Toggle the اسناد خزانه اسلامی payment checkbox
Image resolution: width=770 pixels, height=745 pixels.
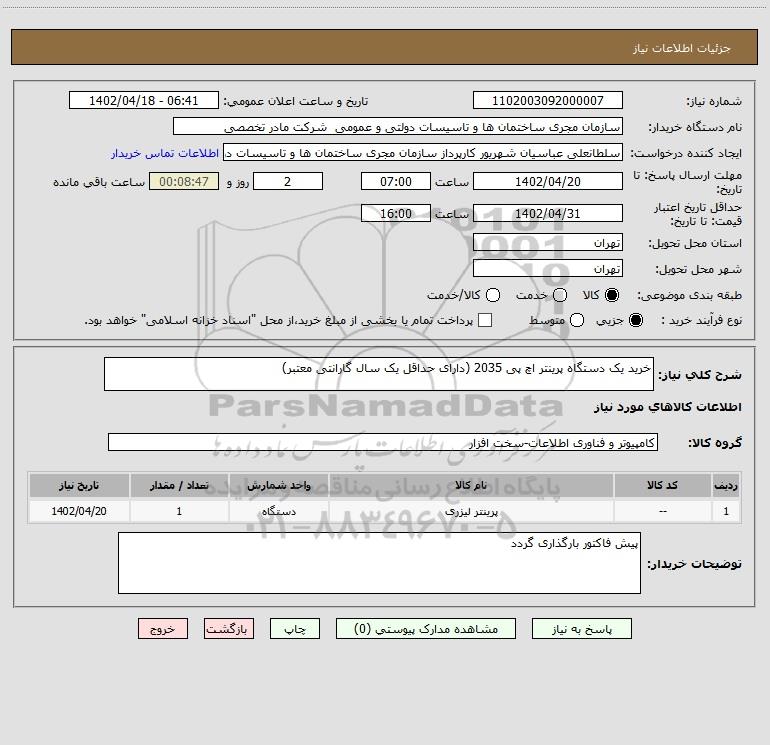click(x=485, y=320)
